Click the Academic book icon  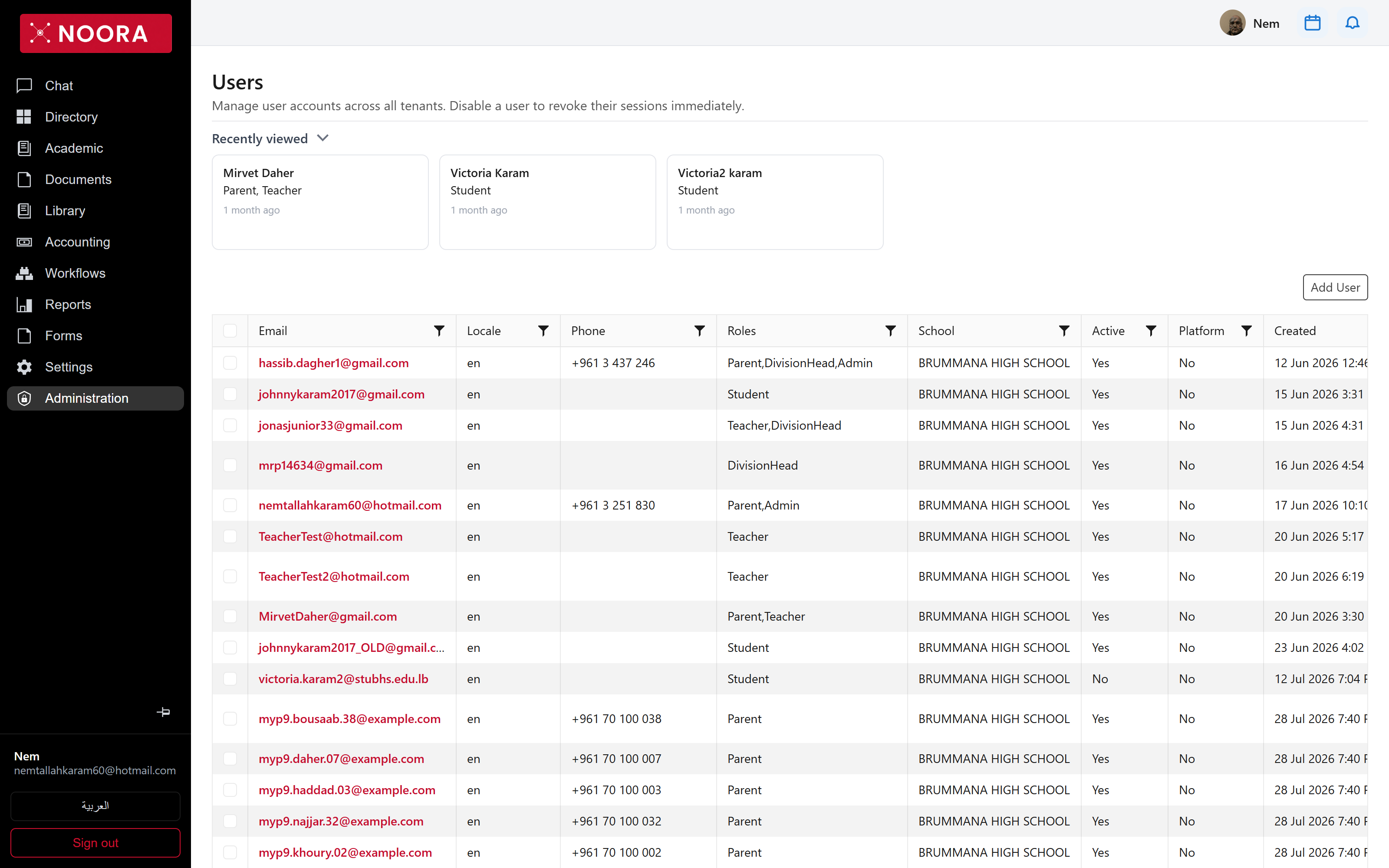pos(24,148)
